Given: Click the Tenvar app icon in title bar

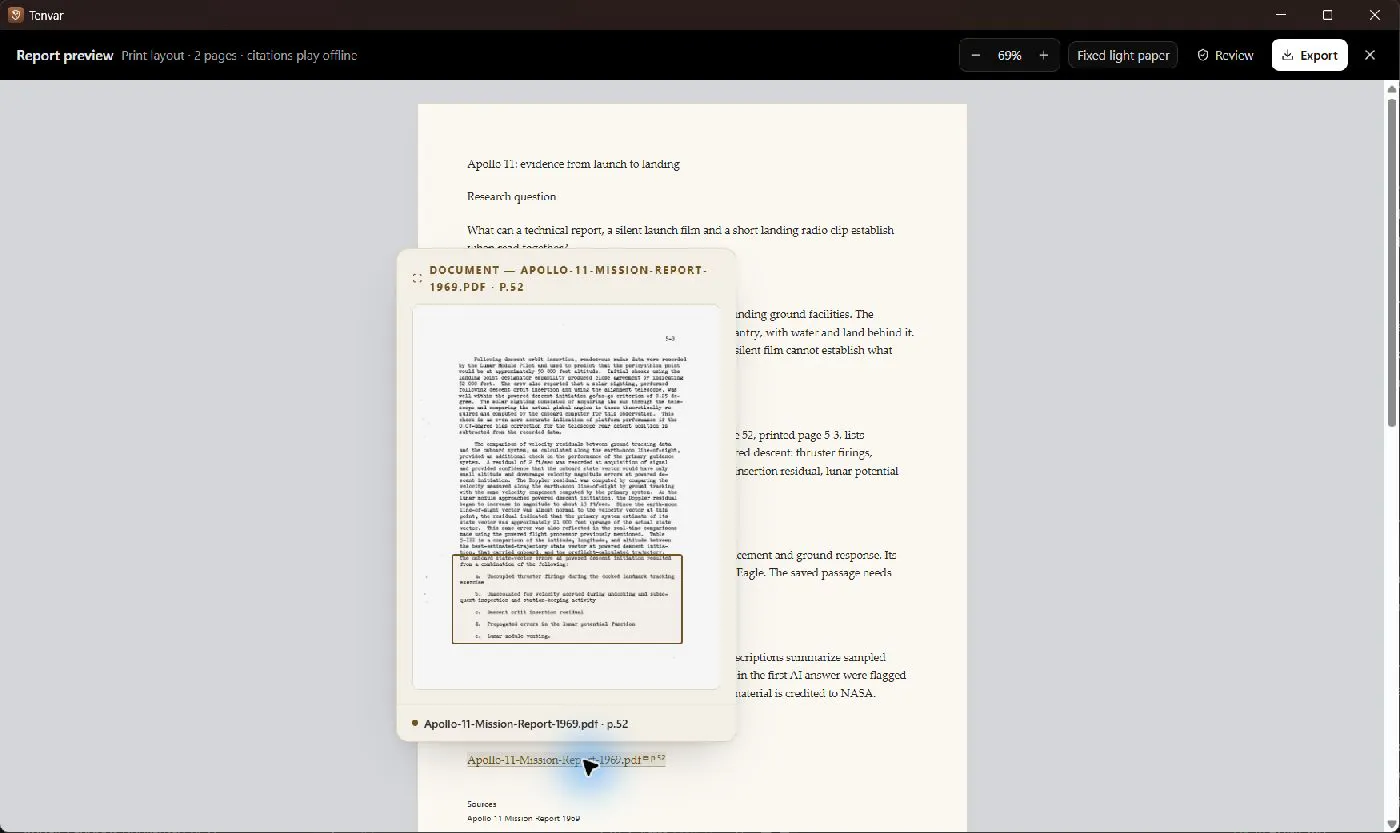Looking at the screenshot, I should 15,15.
